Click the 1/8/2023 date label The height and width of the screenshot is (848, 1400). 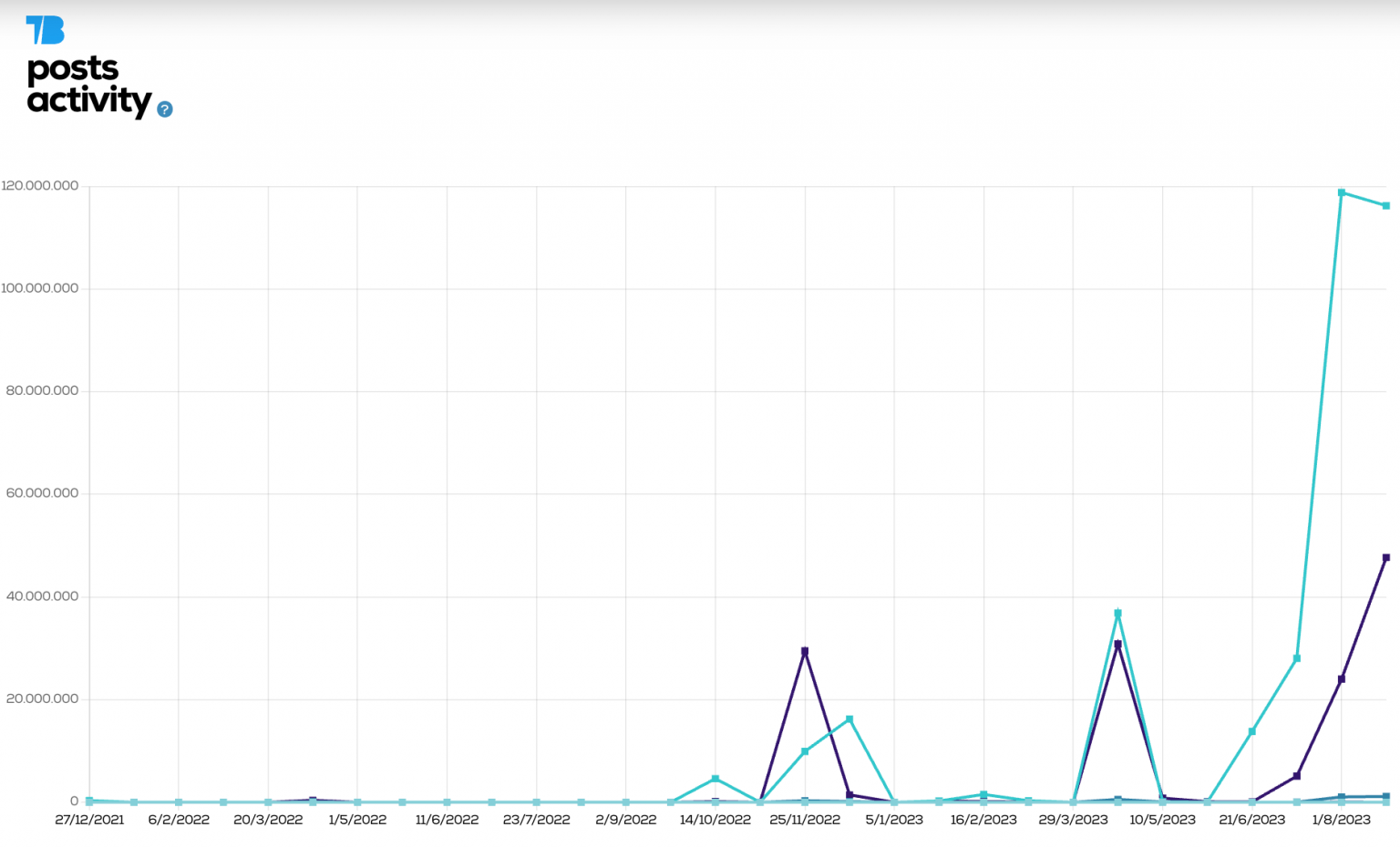tap(1341, 819)
